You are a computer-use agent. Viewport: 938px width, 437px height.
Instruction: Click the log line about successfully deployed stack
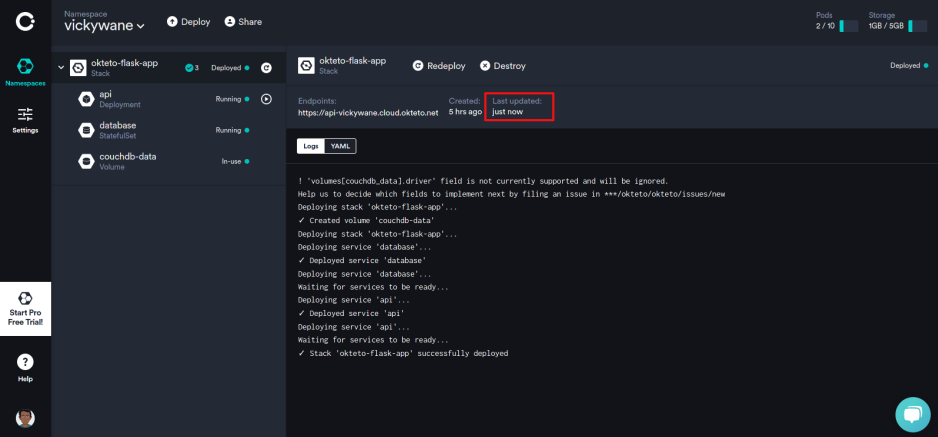(403, 353)
